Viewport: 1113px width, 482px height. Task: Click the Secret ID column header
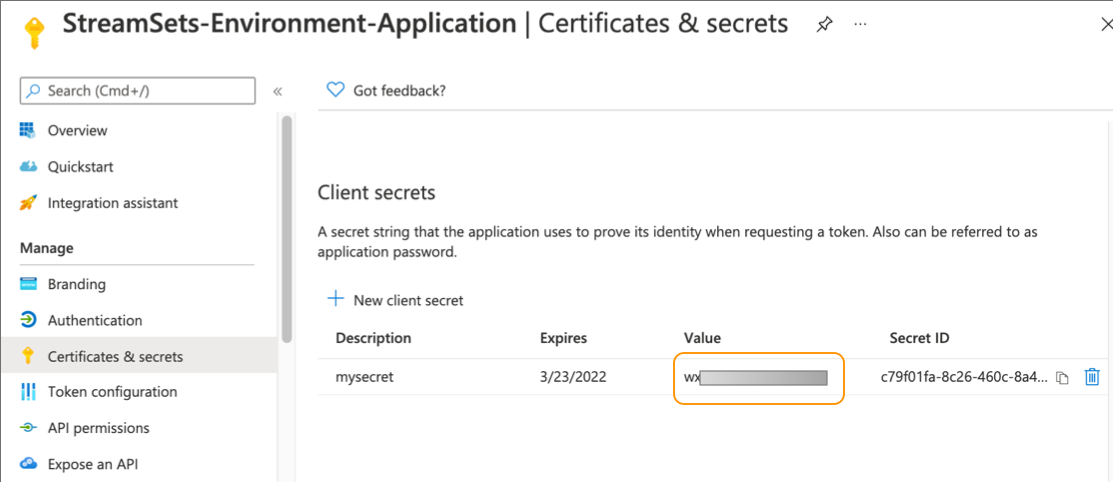coord(919,339)
